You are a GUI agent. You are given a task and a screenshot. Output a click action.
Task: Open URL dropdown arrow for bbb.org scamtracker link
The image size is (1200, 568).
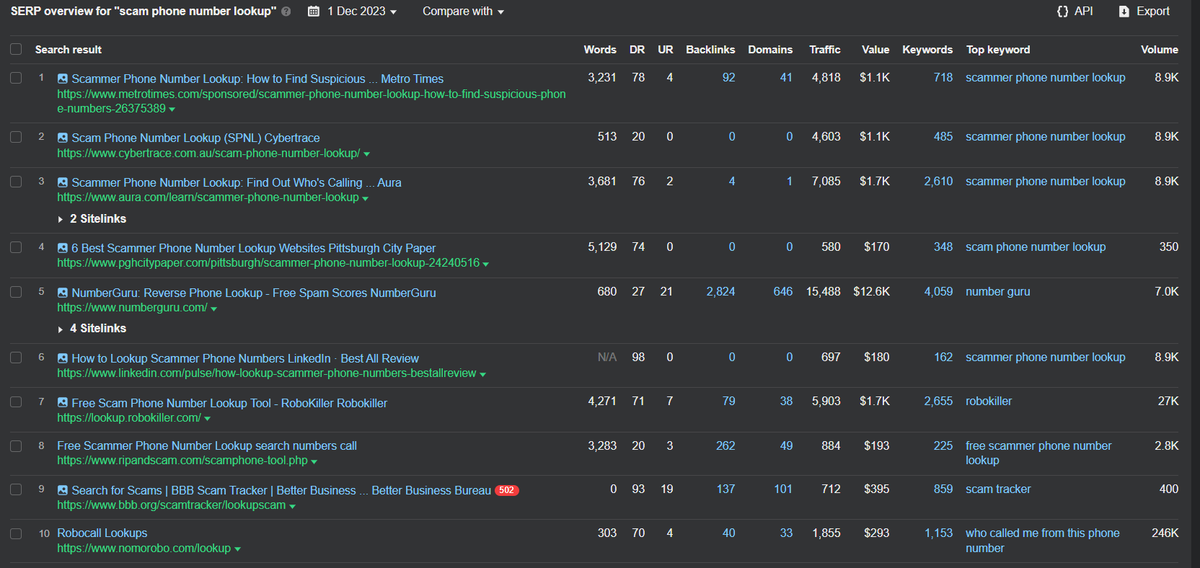tap(293, 507)
